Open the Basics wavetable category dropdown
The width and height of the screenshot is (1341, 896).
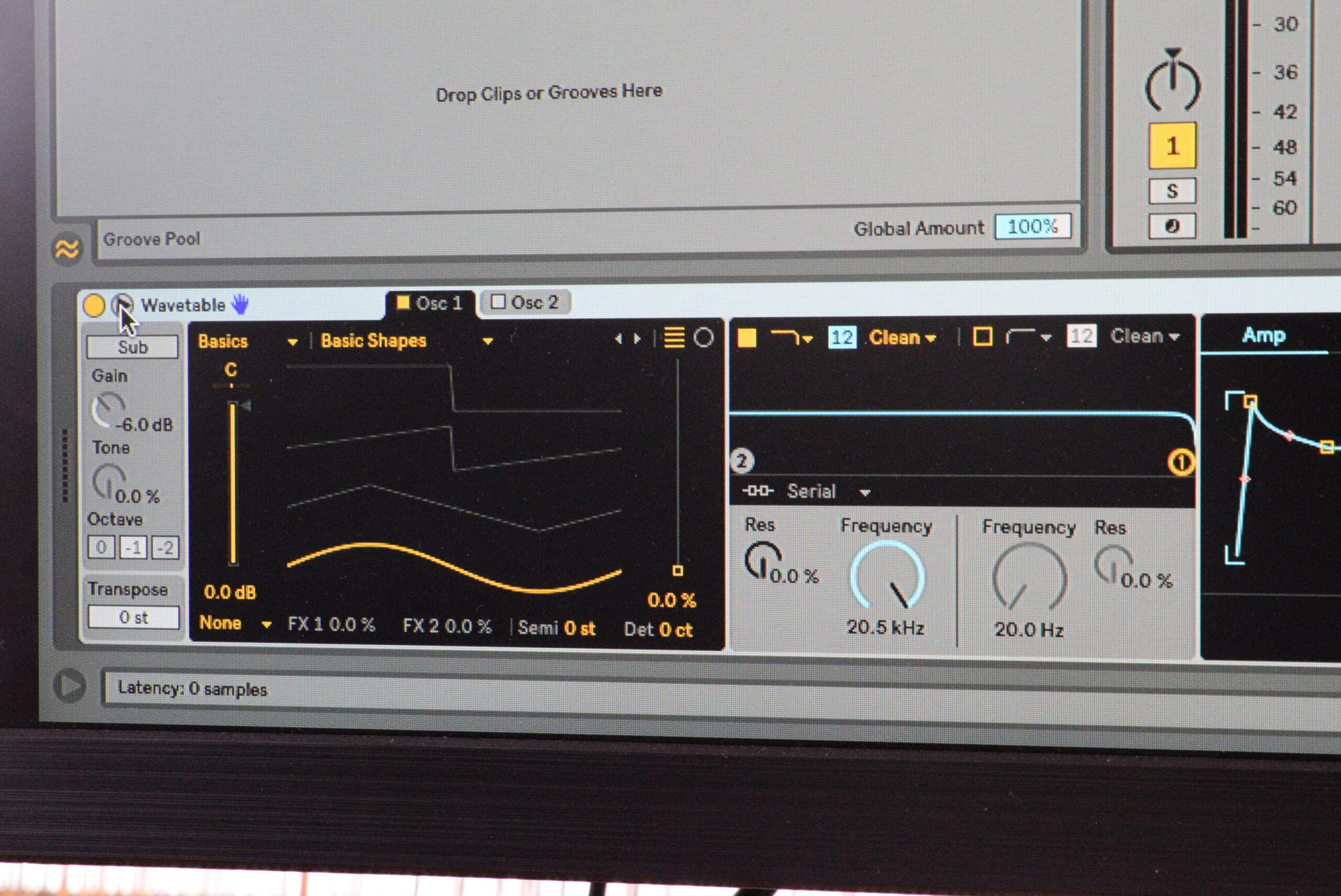[x=247, y=341]
